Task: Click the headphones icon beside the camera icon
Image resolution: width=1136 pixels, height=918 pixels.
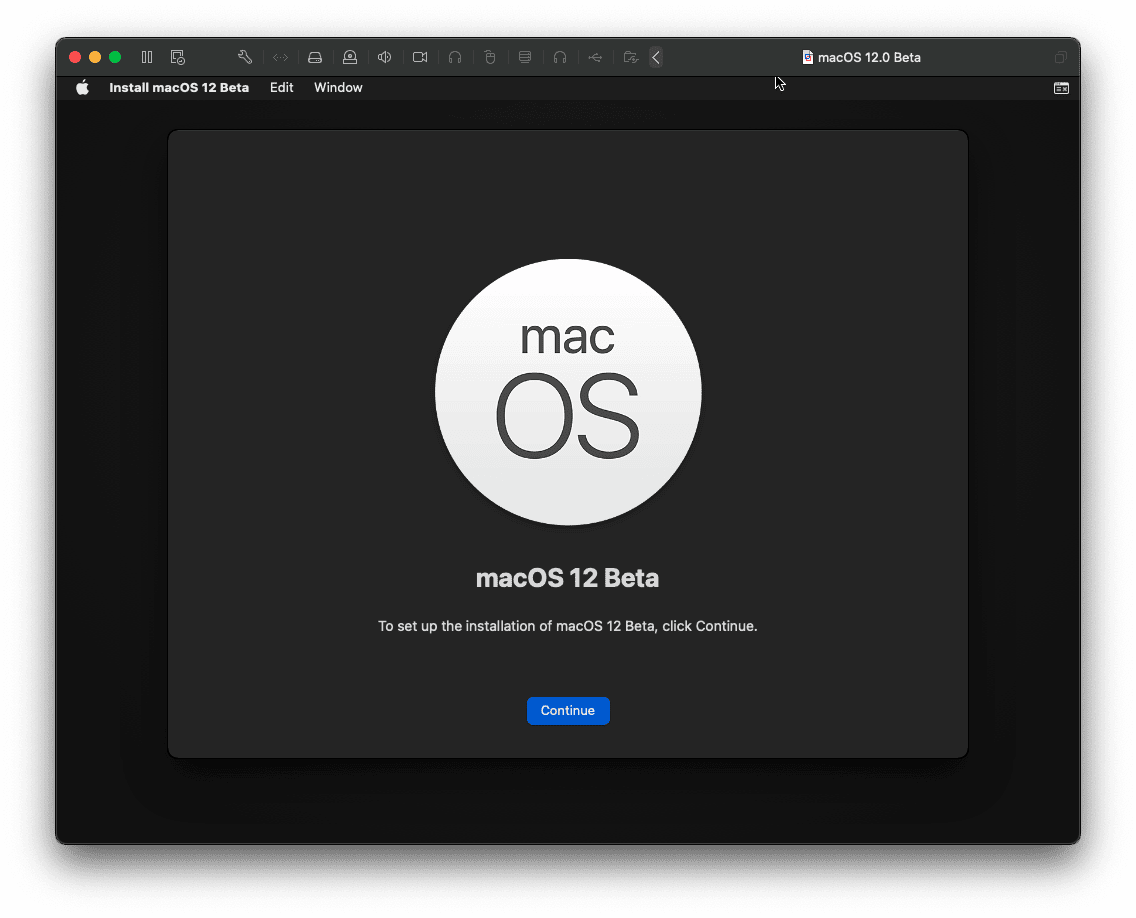Action: pyautogui.click(x=455, y=57)
